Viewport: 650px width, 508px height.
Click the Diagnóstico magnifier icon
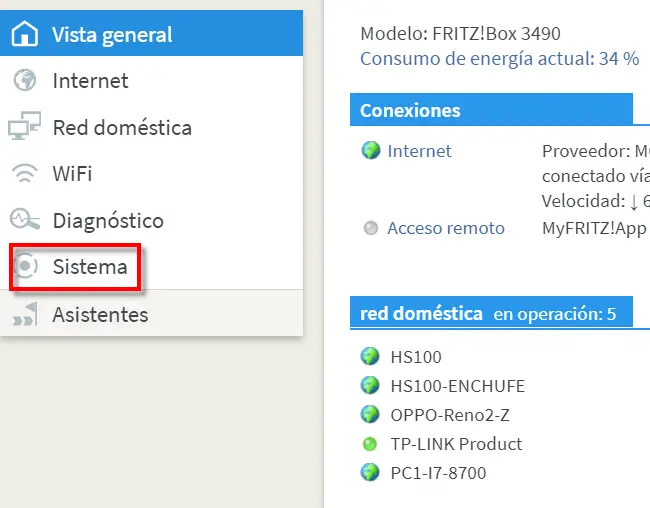point(23,221)
